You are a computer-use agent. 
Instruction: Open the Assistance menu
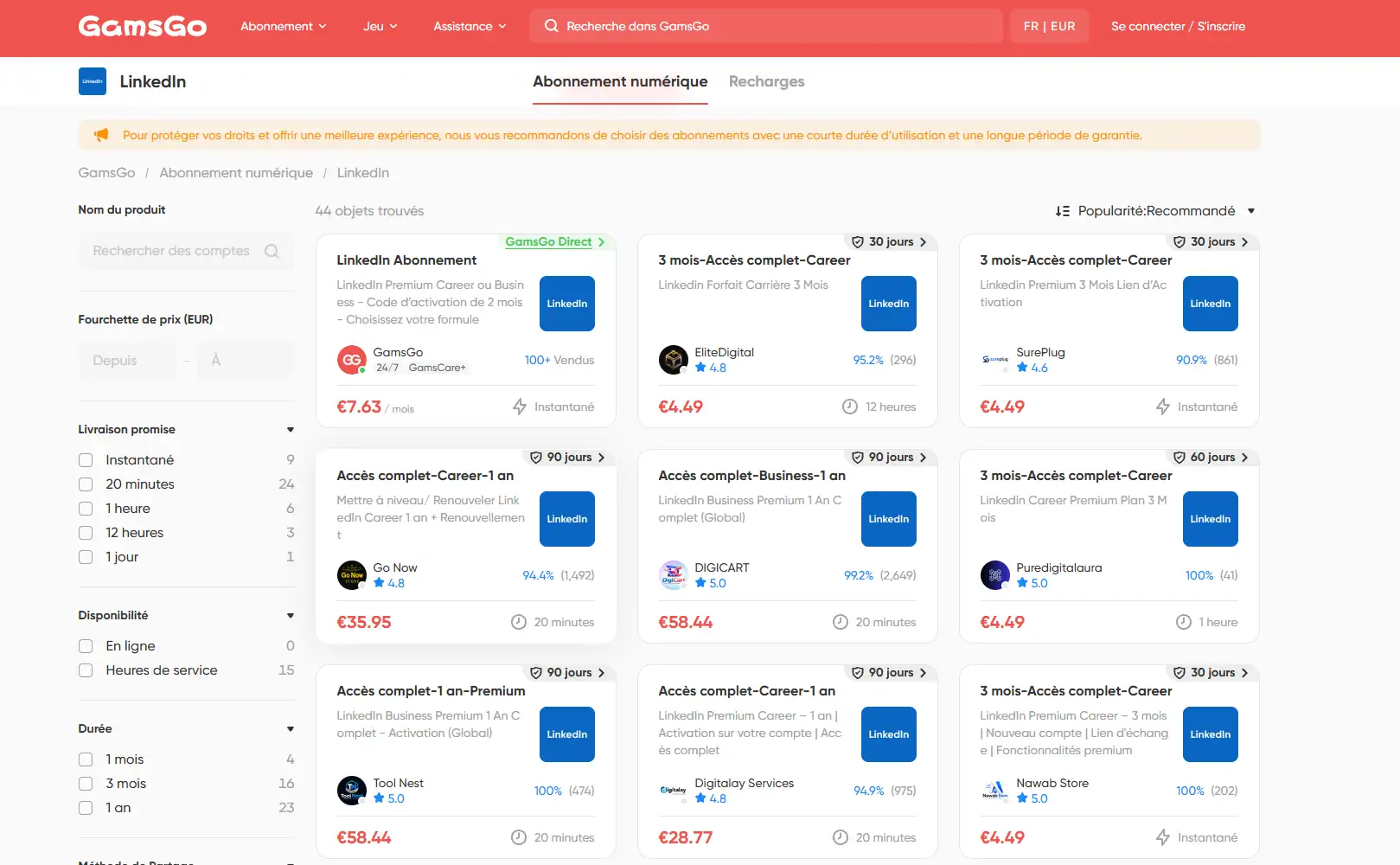pyautogui.click(x=470, y=26)
